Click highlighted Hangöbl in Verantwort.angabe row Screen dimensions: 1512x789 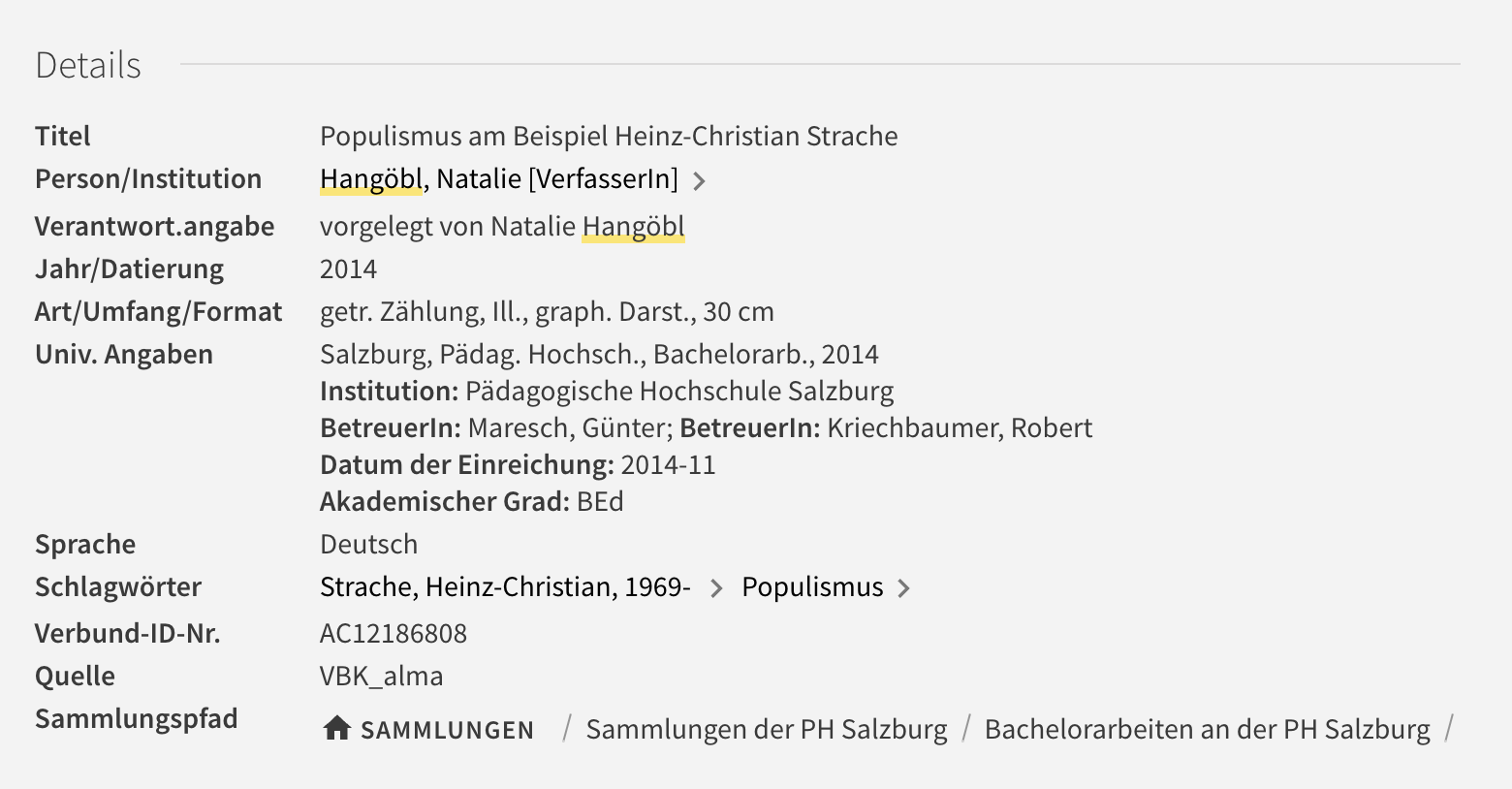(x=633, y=226)
